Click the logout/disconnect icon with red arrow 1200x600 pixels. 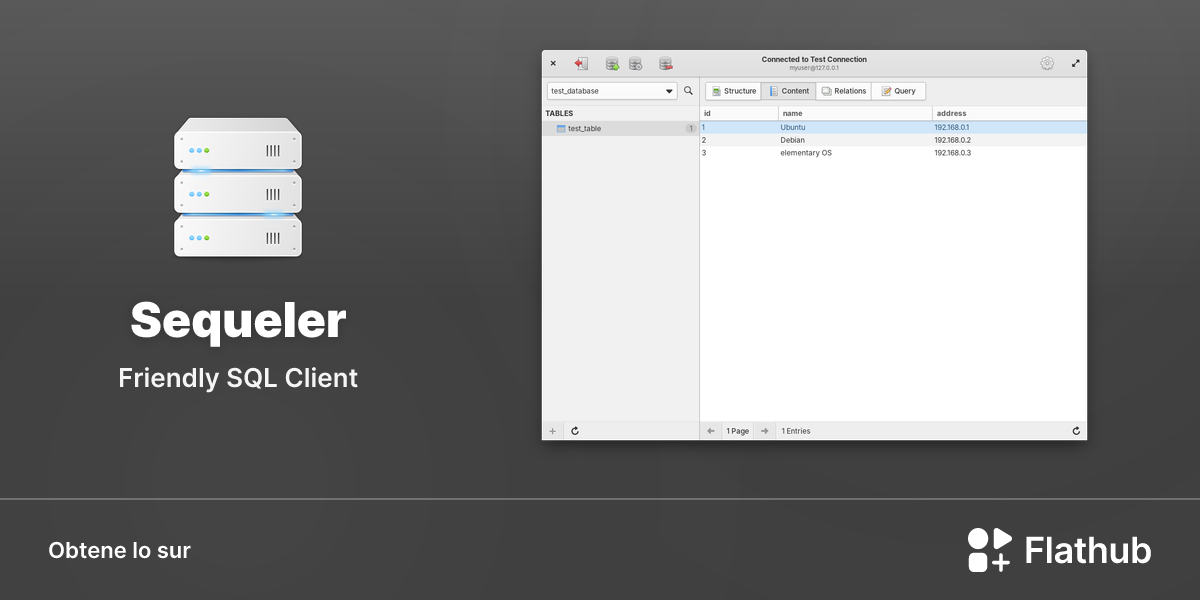click(581, 64)
